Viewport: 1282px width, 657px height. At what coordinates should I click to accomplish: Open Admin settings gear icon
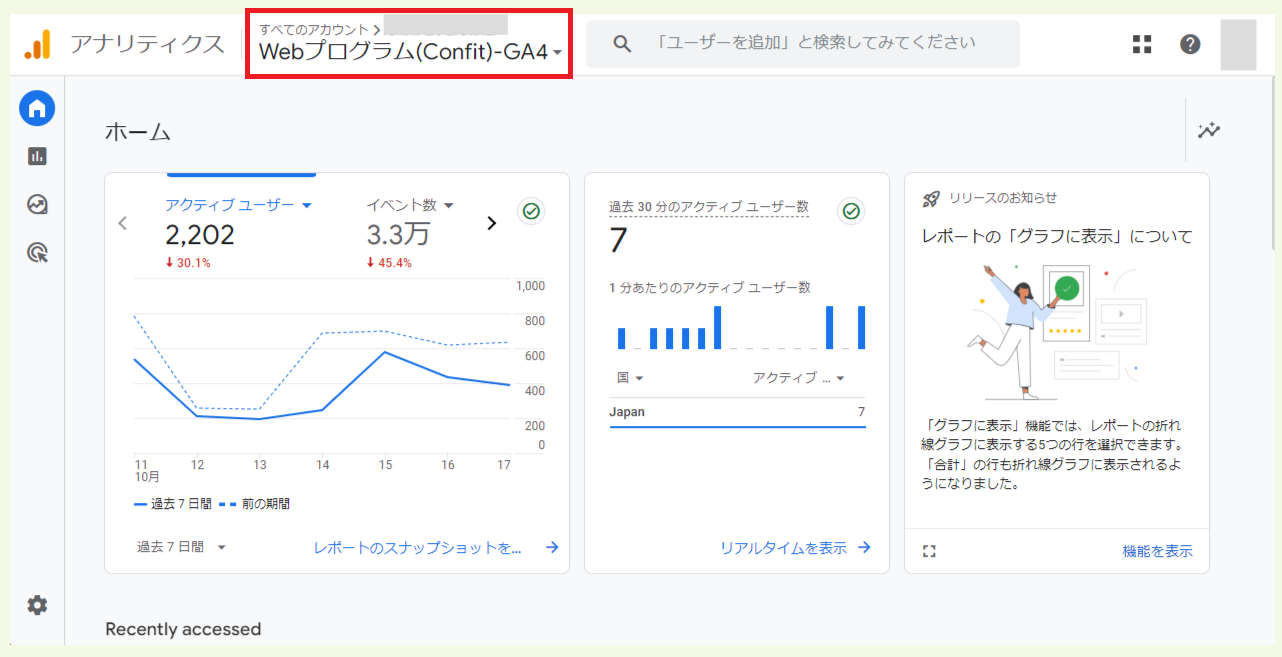[x=37, y=605]
